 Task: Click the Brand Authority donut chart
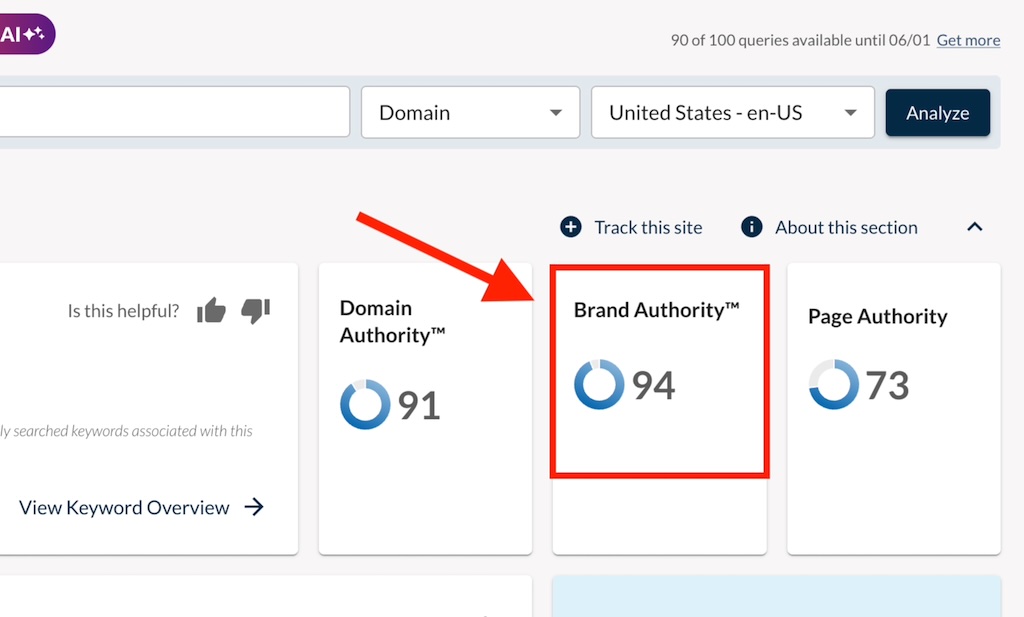click(599, 384)
